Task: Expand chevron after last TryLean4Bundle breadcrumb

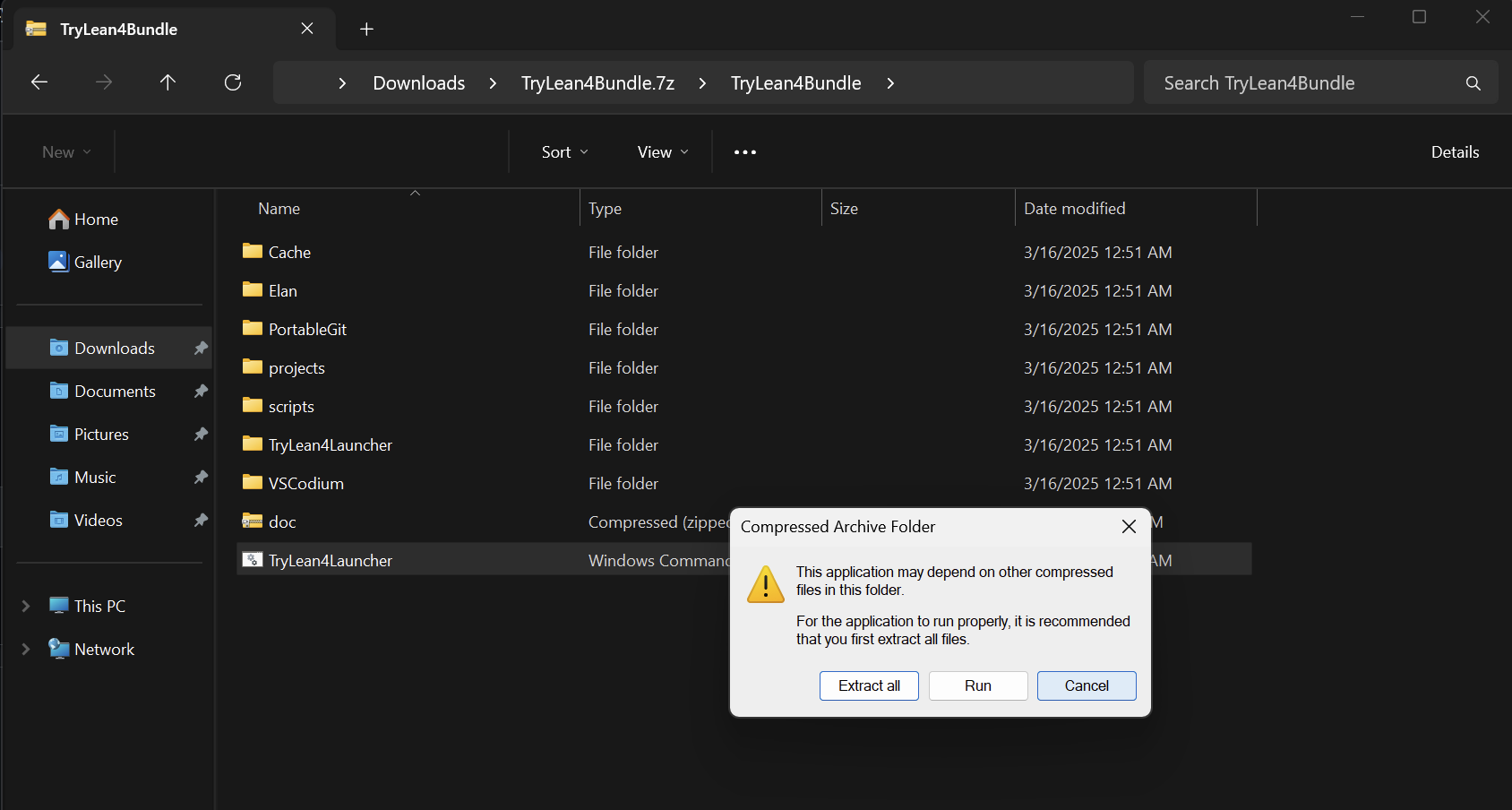Action: click(890, 83)
